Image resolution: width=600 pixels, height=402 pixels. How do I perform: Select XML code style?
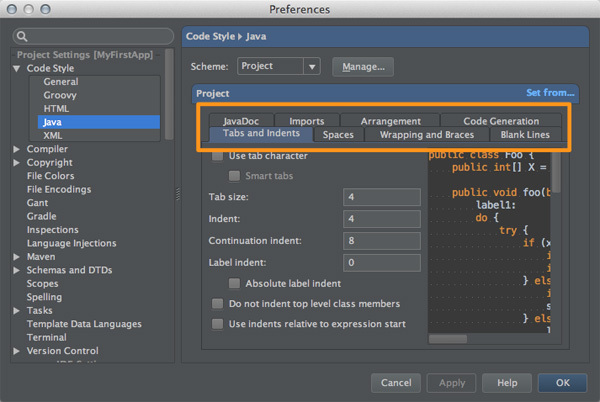53,135
